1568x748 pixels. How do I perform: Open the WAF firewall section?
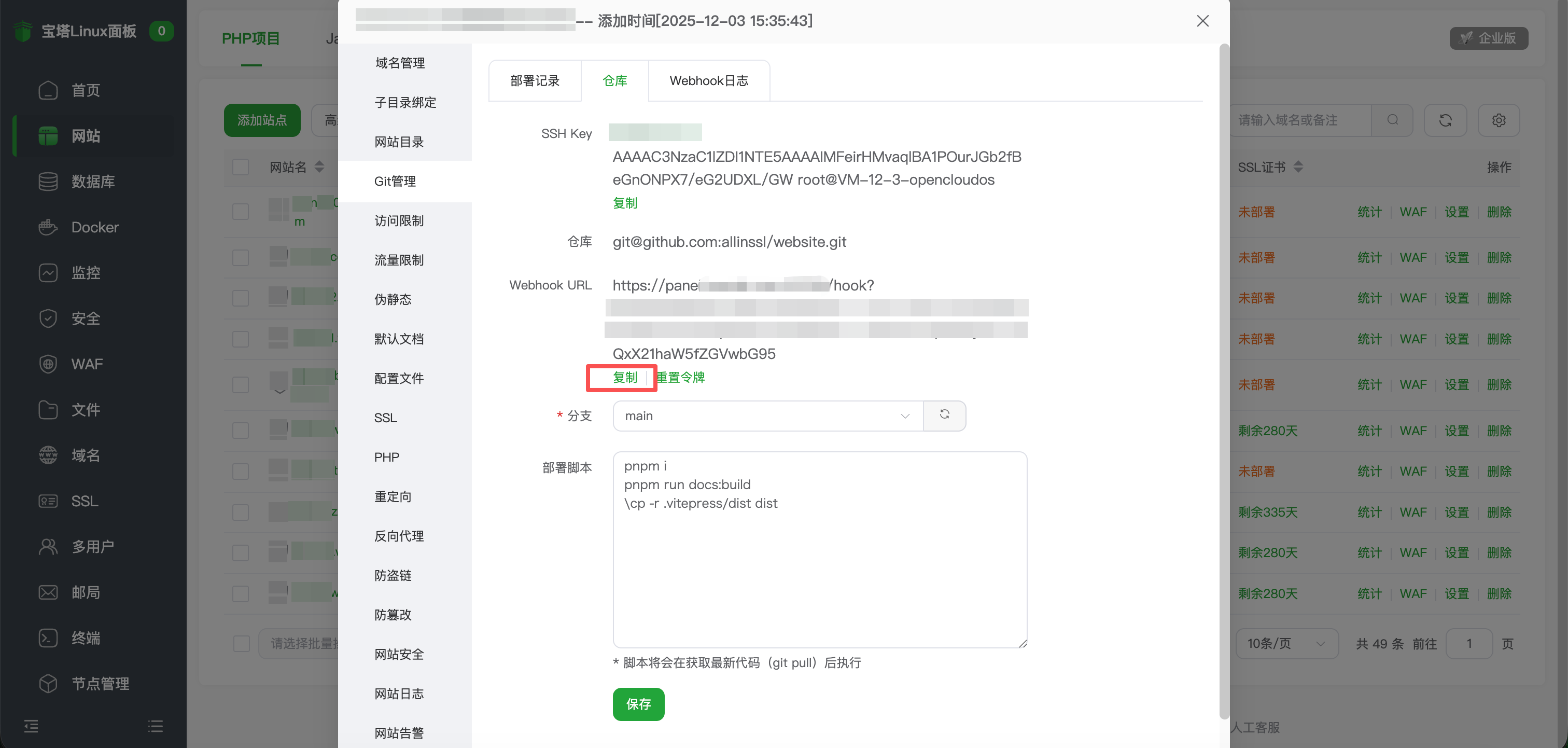[x=88, y=364]
